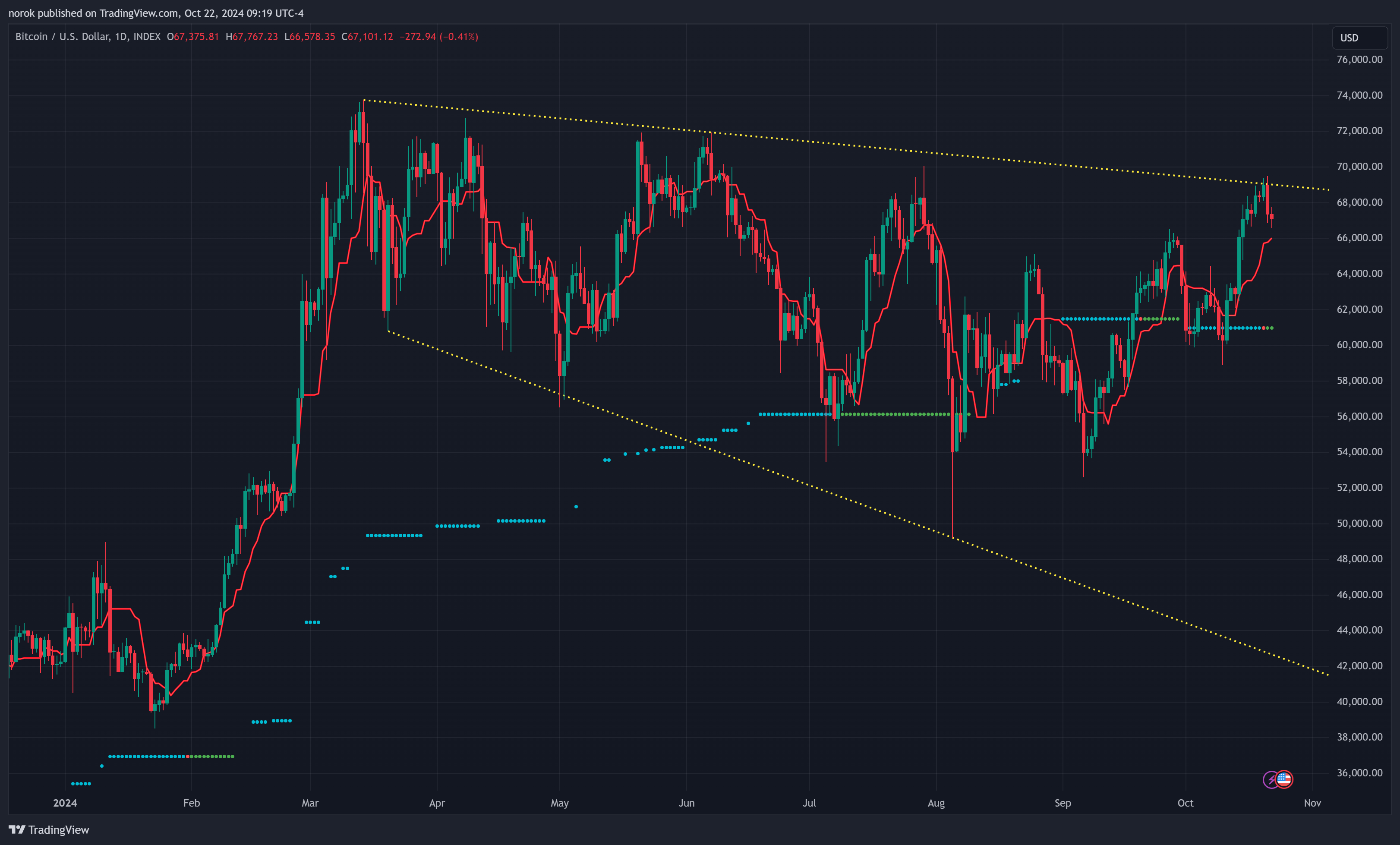Click the Apr label on time axis

tap(437, 803)
